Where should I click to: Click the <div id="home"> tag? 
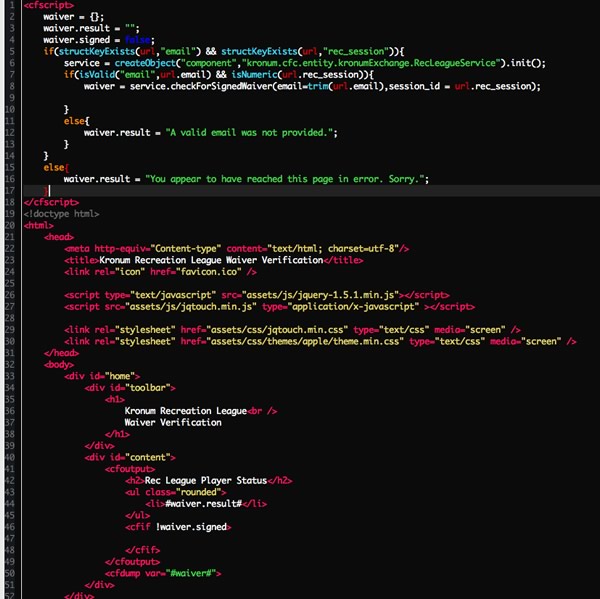click(x=102, y=376)
